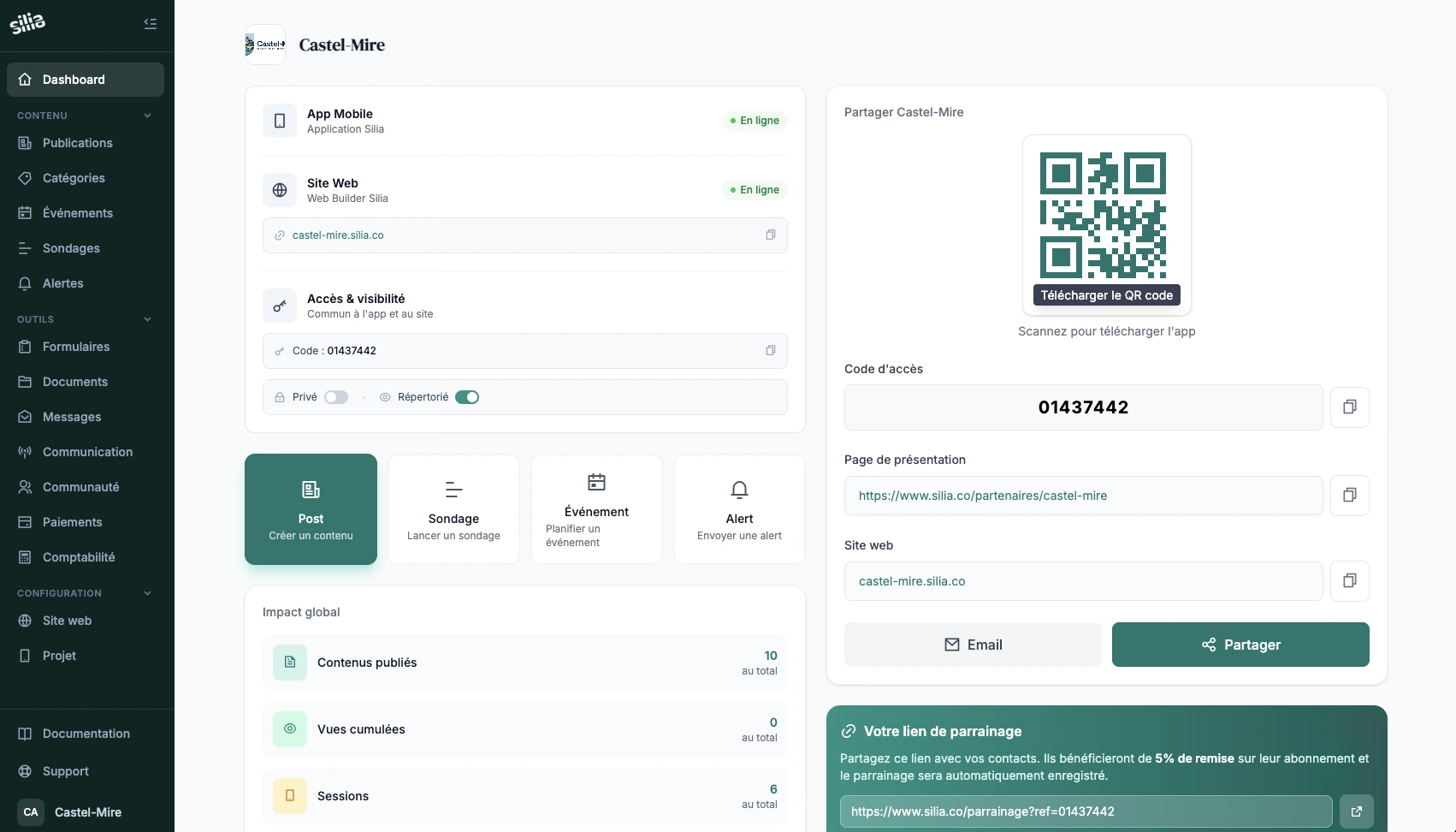The height and width of the screenshot is (832, 1456).
Task: Go to Sondages in the sidebar
Action: click(x=86, y=248)
